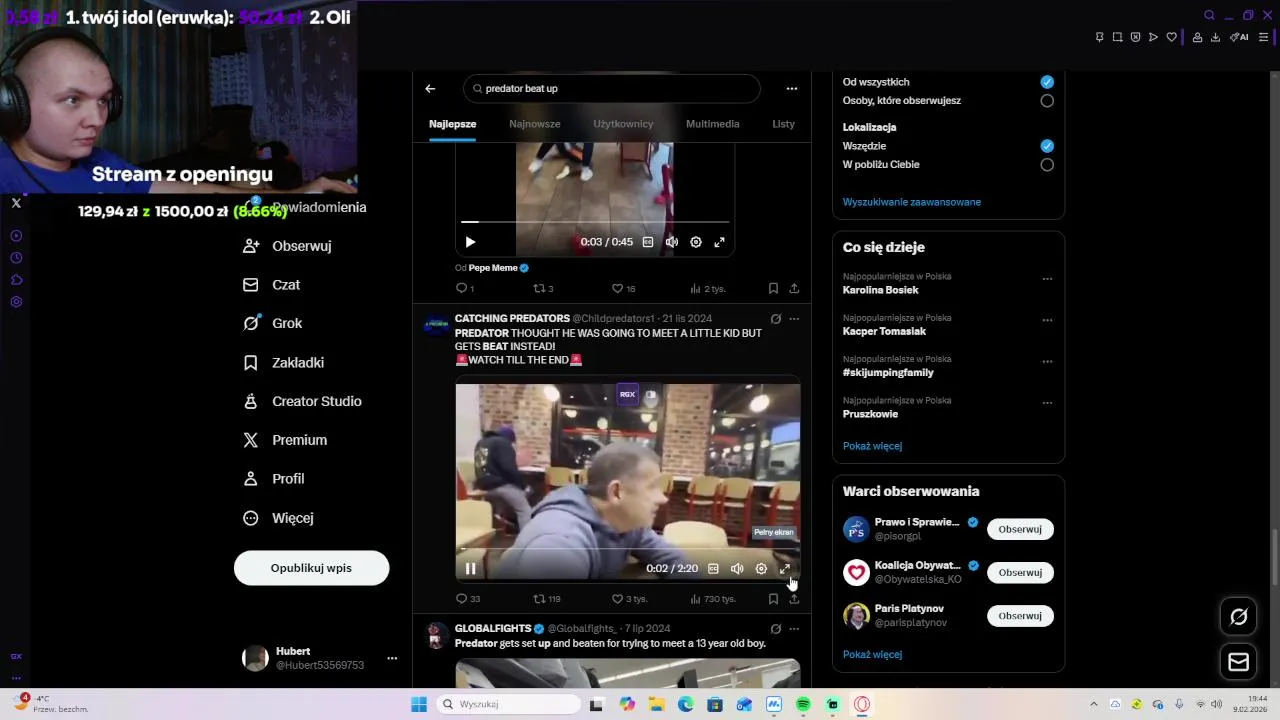Like the post with 3 tys. likes
1280x720 pixels.
(x=629, y=599)
